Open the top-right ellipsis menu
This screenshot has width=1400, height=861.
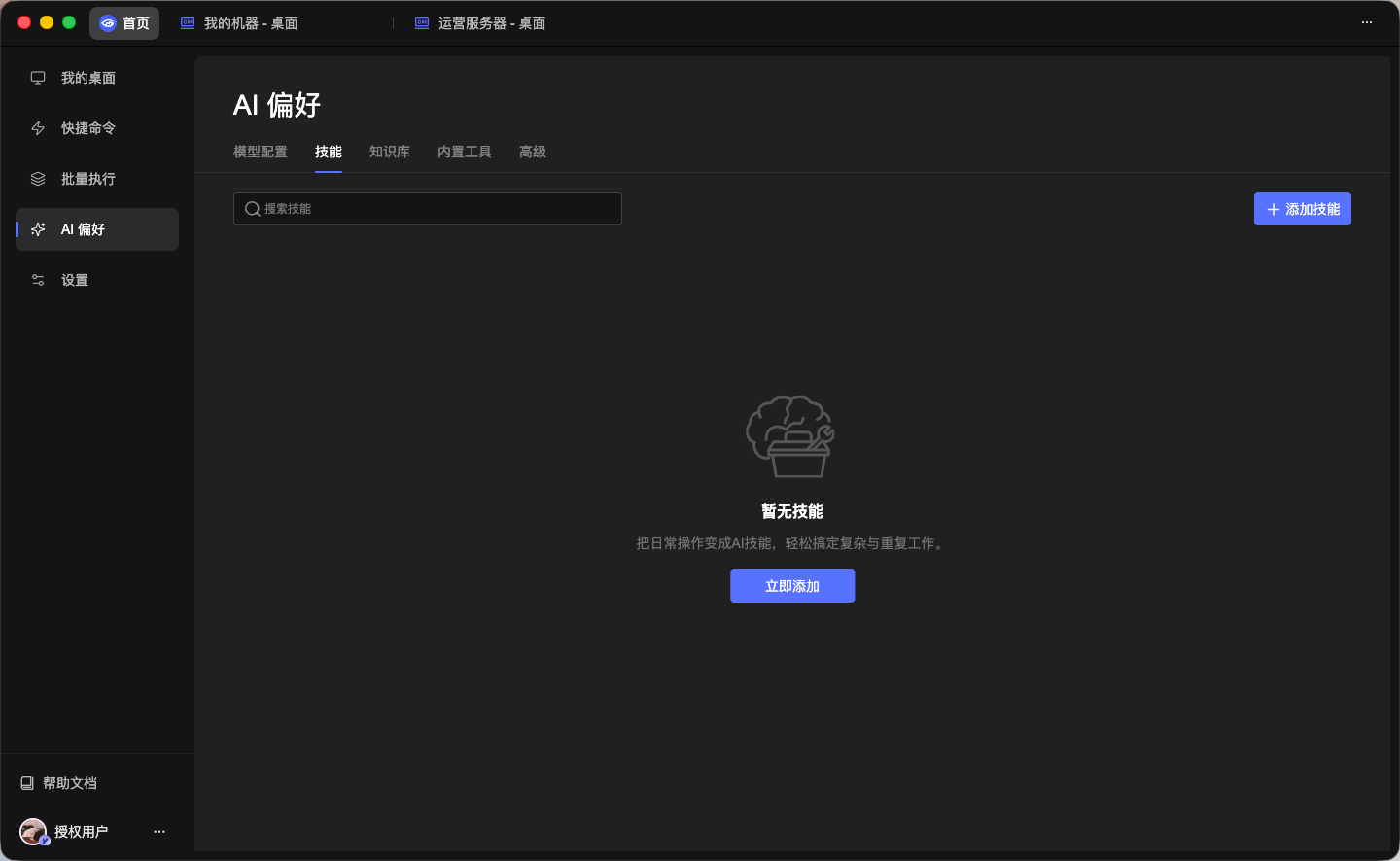tap(1367, 22)
